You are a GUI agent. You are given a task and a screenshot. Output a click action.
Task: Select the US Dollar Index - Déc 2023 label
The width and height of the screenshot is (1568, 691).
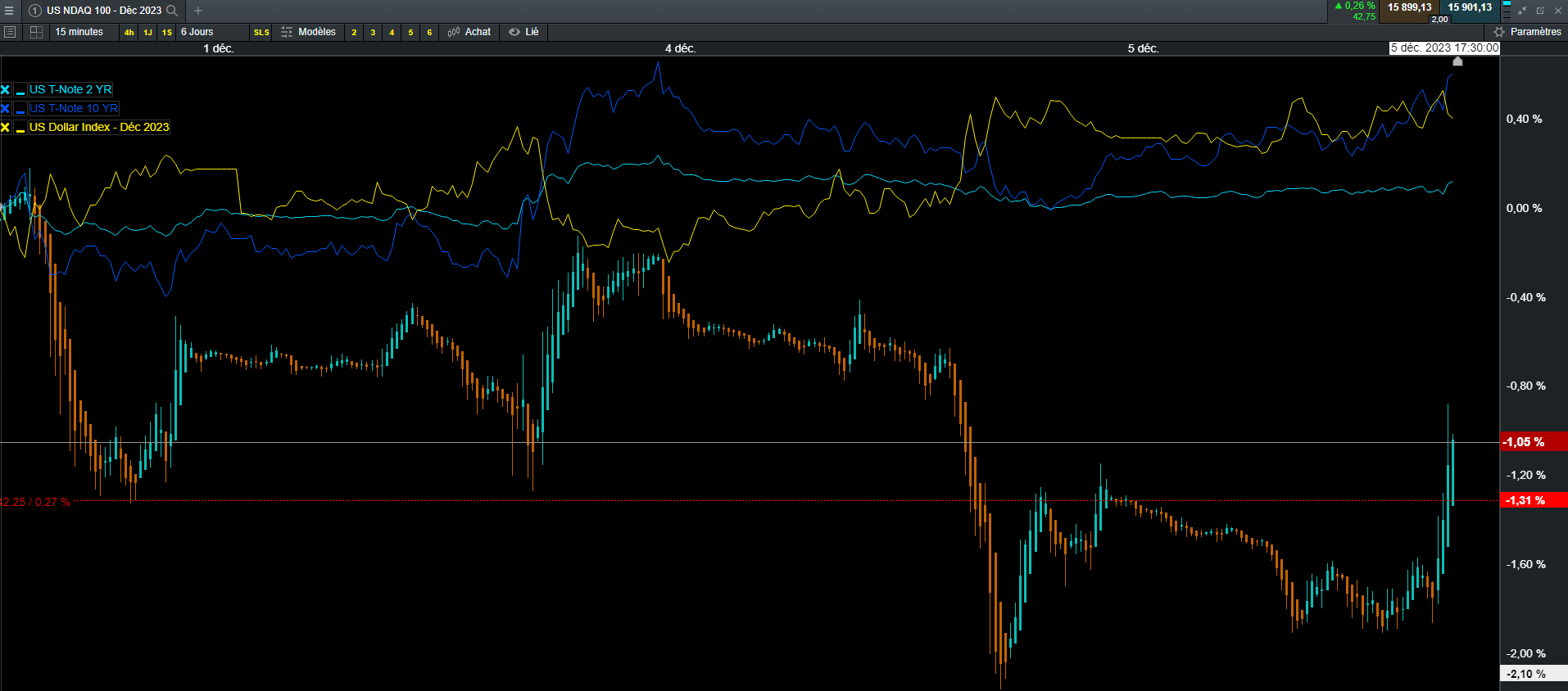pos(99,128)
